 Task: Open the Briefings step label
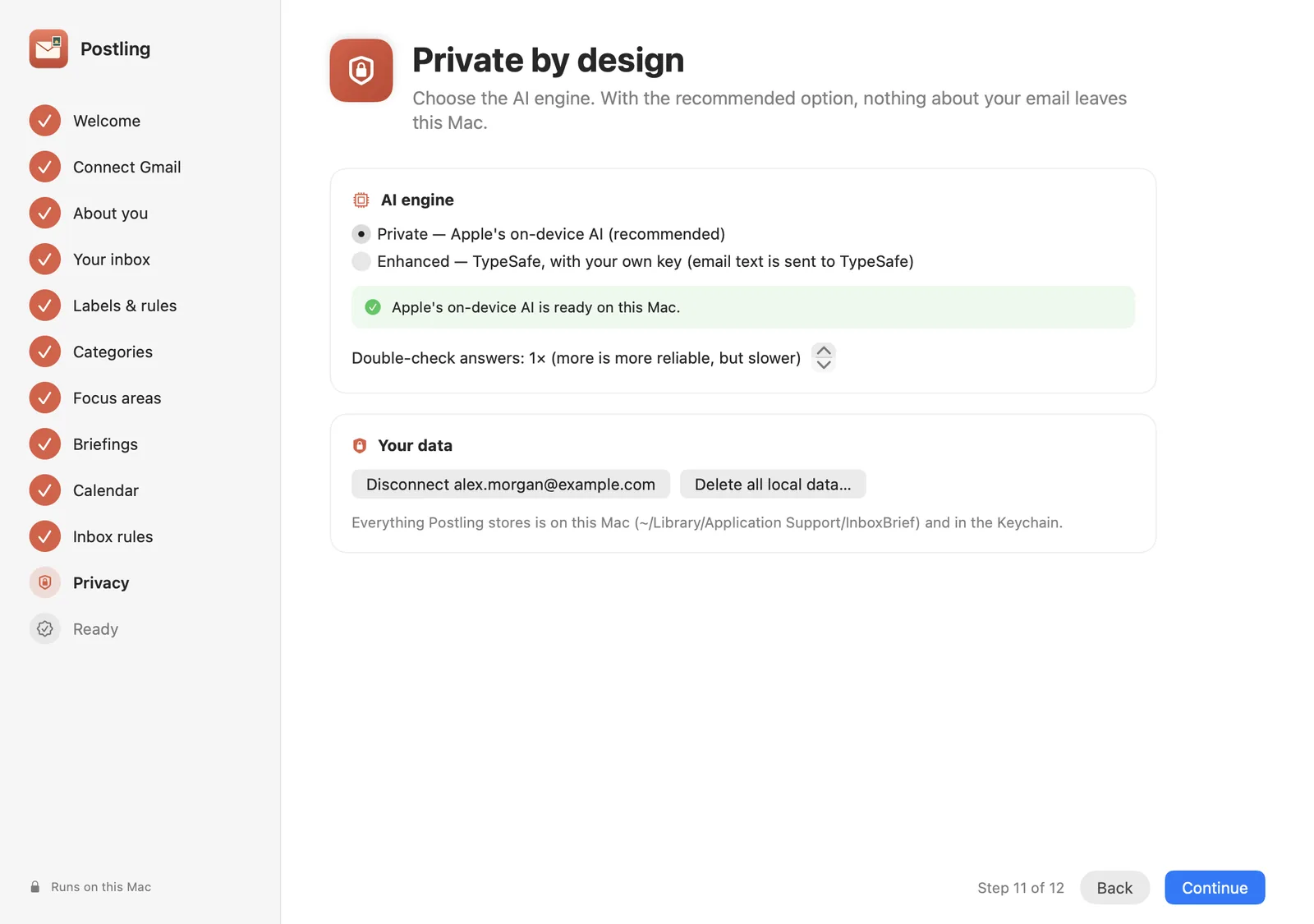tap(106, 444)
